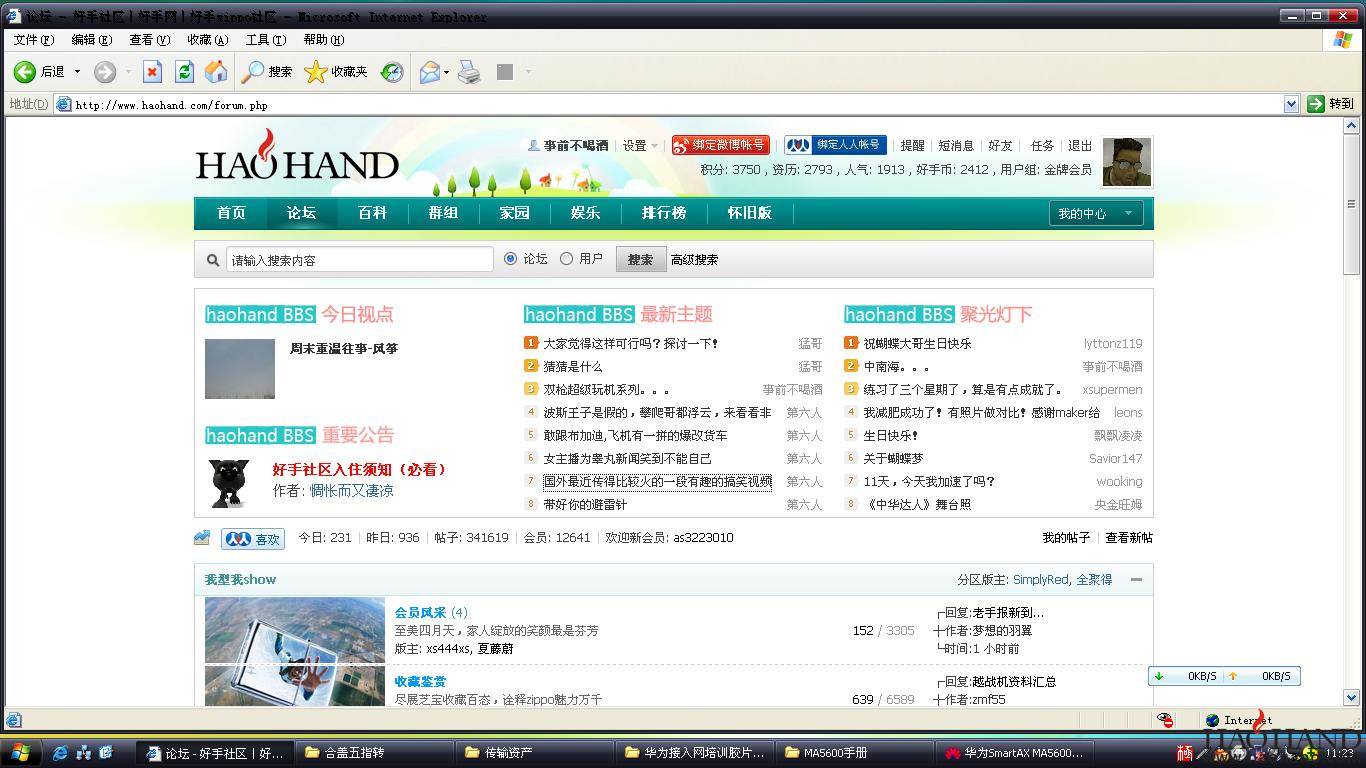Click the 11:23 taskbar clock
The height and width of the screenshot is (768, 1366).
coord(1340,753)
